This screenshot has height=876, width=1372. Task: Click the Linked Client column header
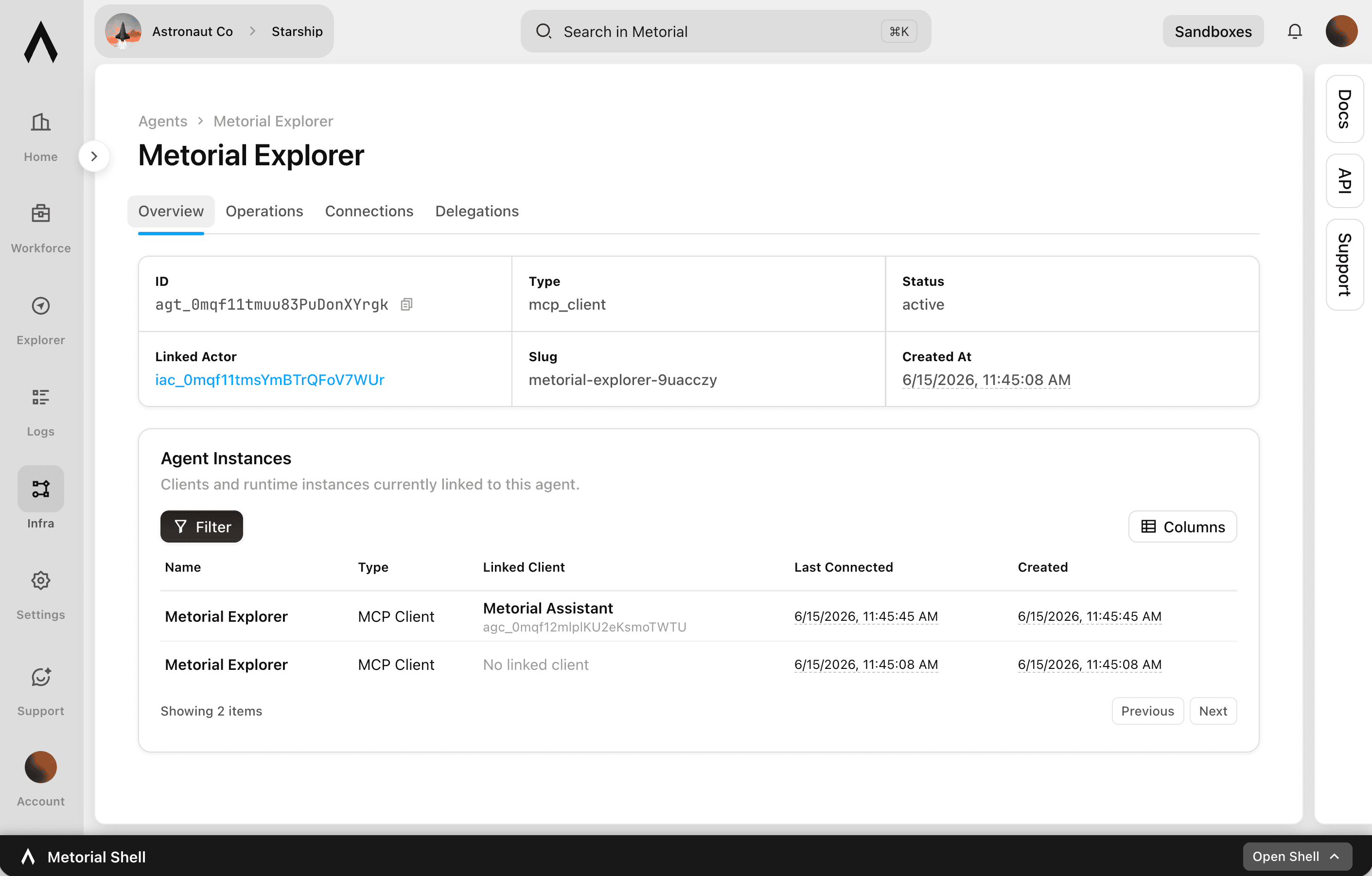pyautogui.click(x=524, y=567)
